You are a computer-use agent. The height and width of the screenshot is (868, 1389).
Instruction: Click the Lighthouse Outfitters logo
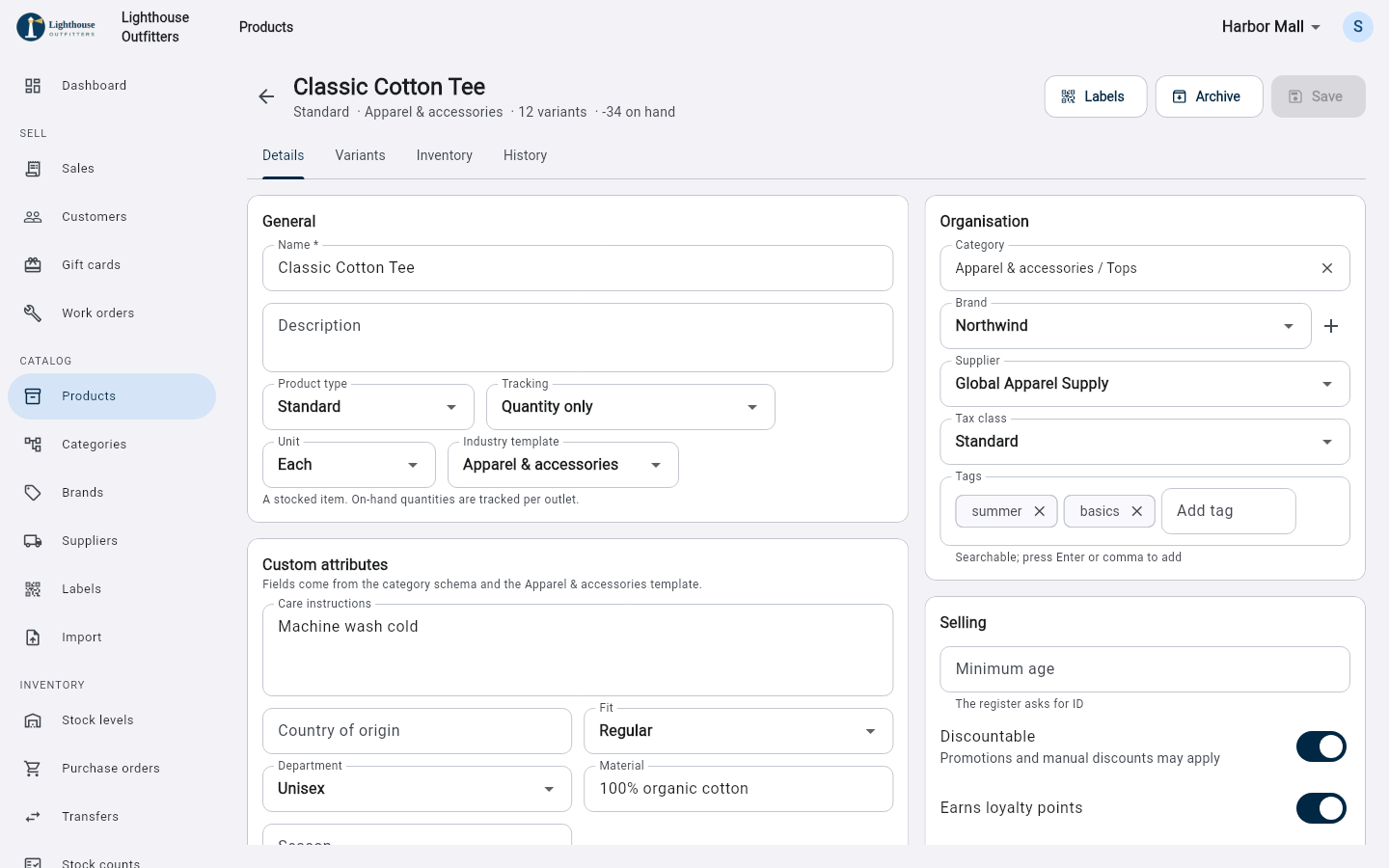[x=57, y=27]
